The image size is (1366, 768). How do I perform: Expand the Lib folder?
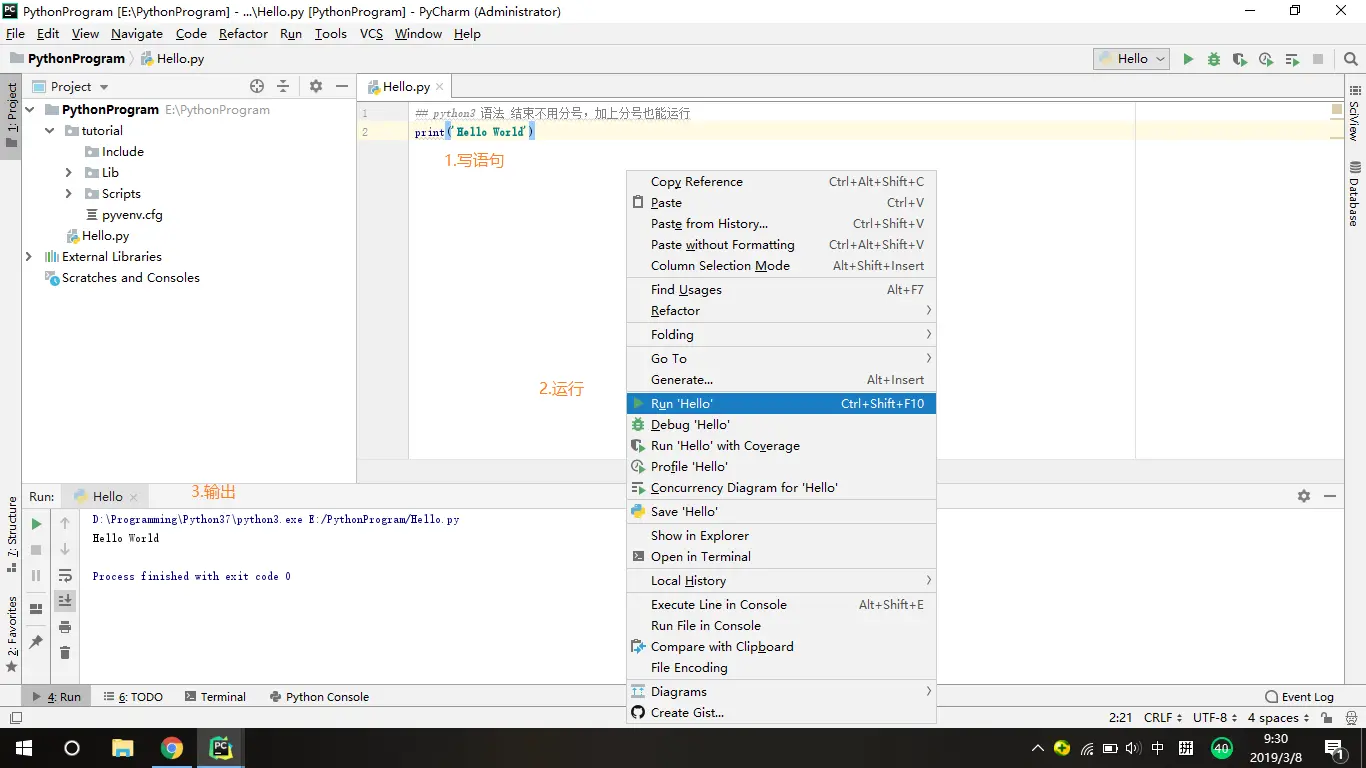[69, 173]
